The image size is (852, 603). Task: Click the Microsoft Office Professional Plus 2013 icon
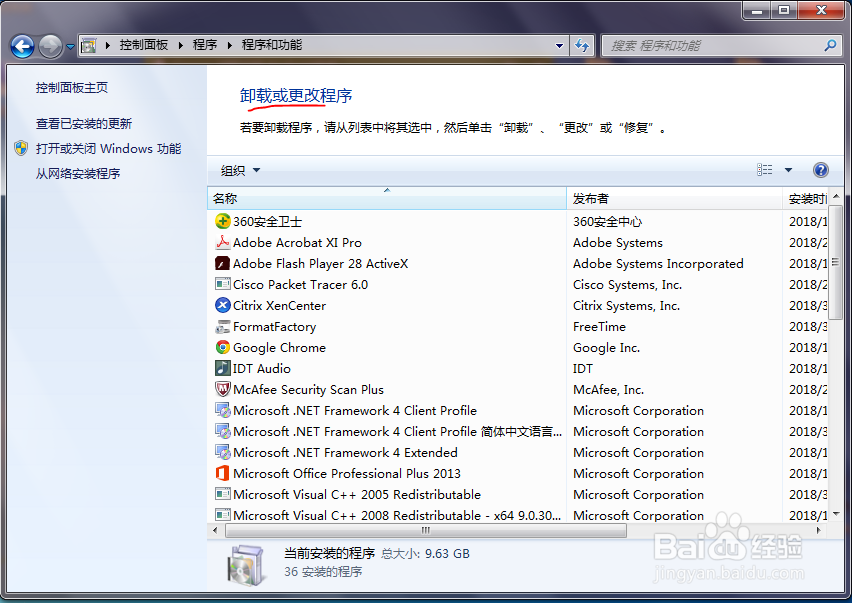[223, 473]
